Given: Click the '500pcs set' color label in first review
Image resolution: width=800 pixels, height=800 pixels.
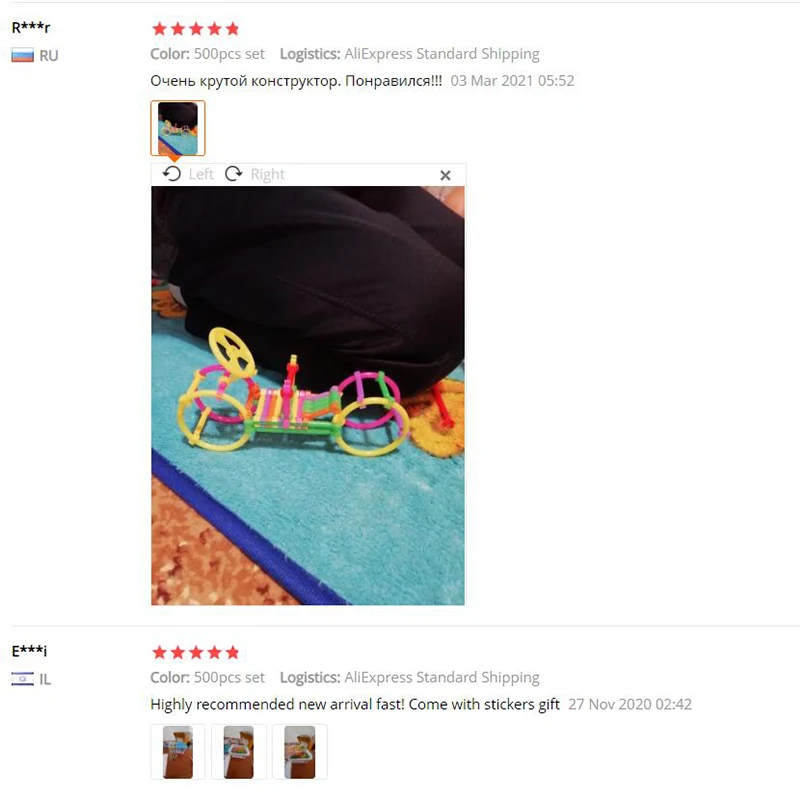Looking at the screenshot, I should point(229,54).
